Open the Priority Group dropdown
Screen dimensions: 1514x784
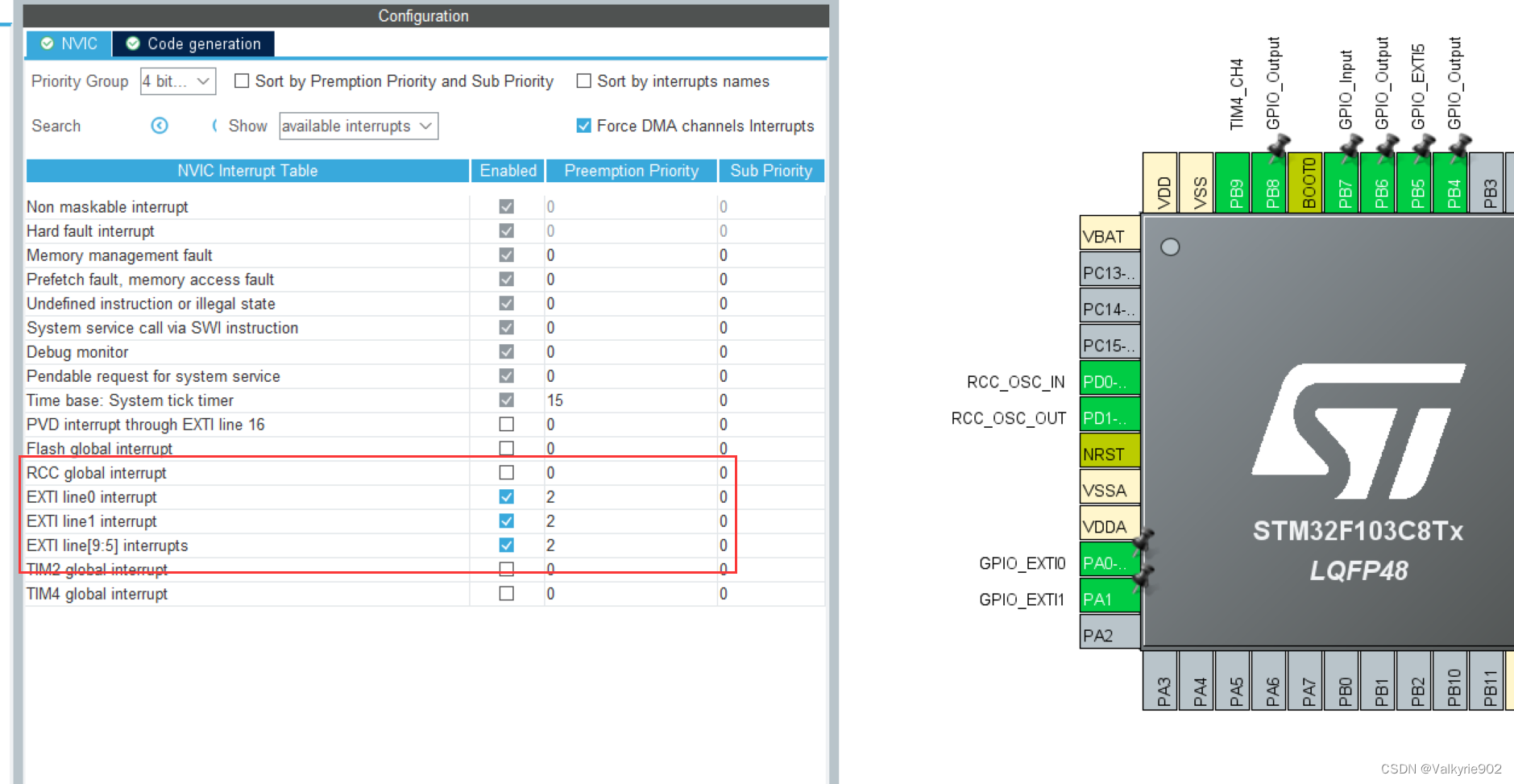point(177,81)
